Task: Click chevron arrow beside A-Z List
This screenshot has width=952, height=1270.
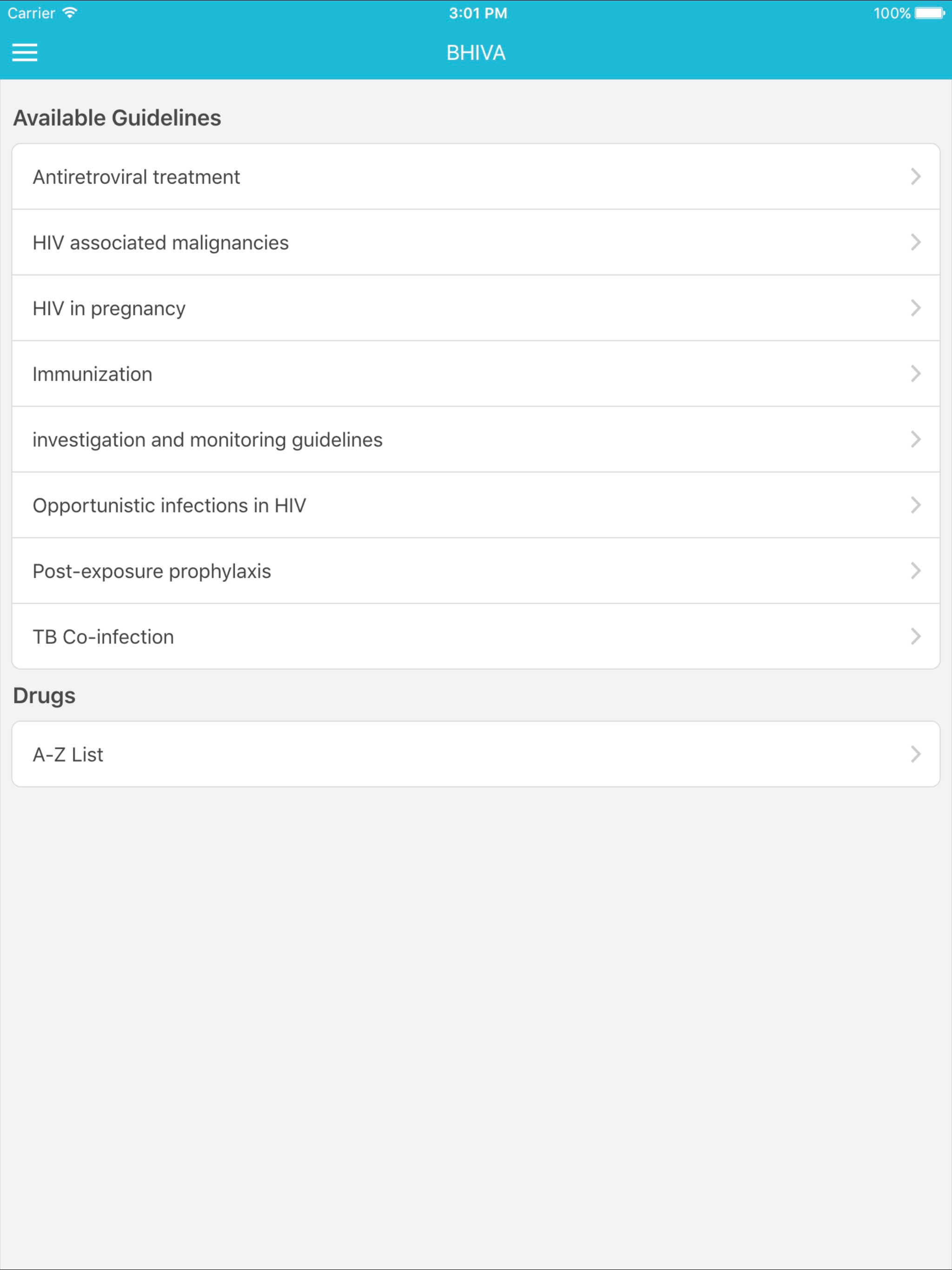Action: pyautogui.click(x=916, y=754)
